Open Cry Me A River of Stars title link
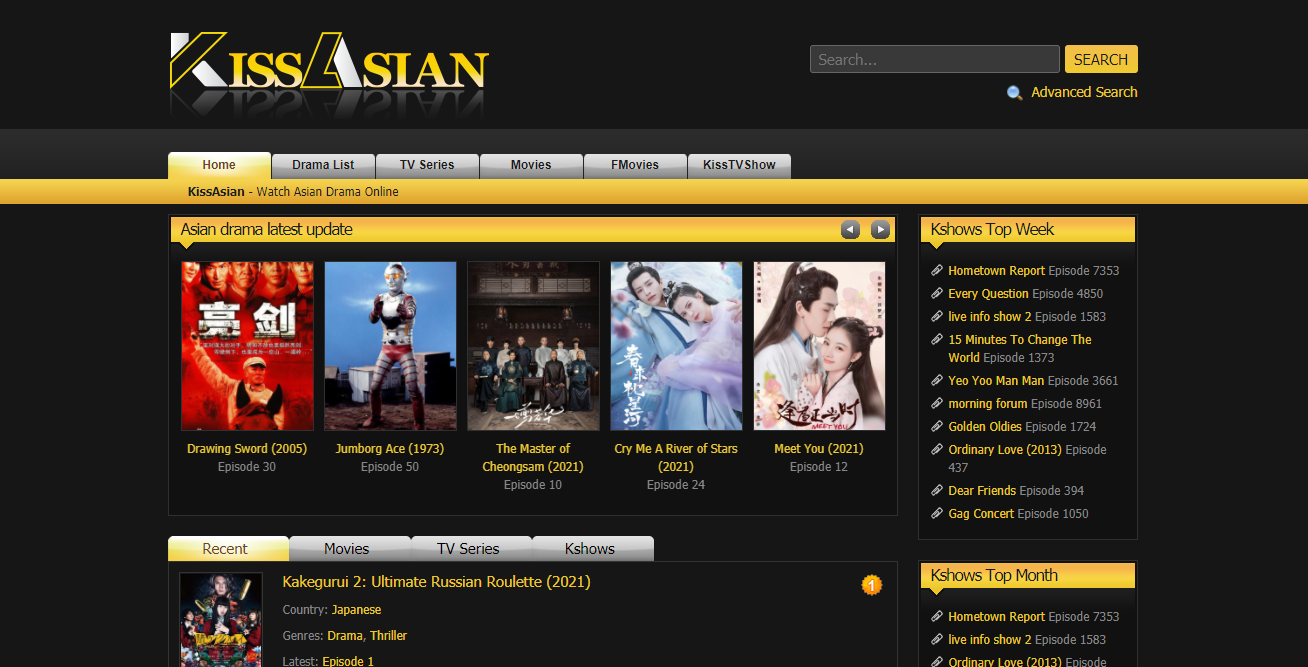Viewport: 1308px width, 667px height. [x=676, y=458]
